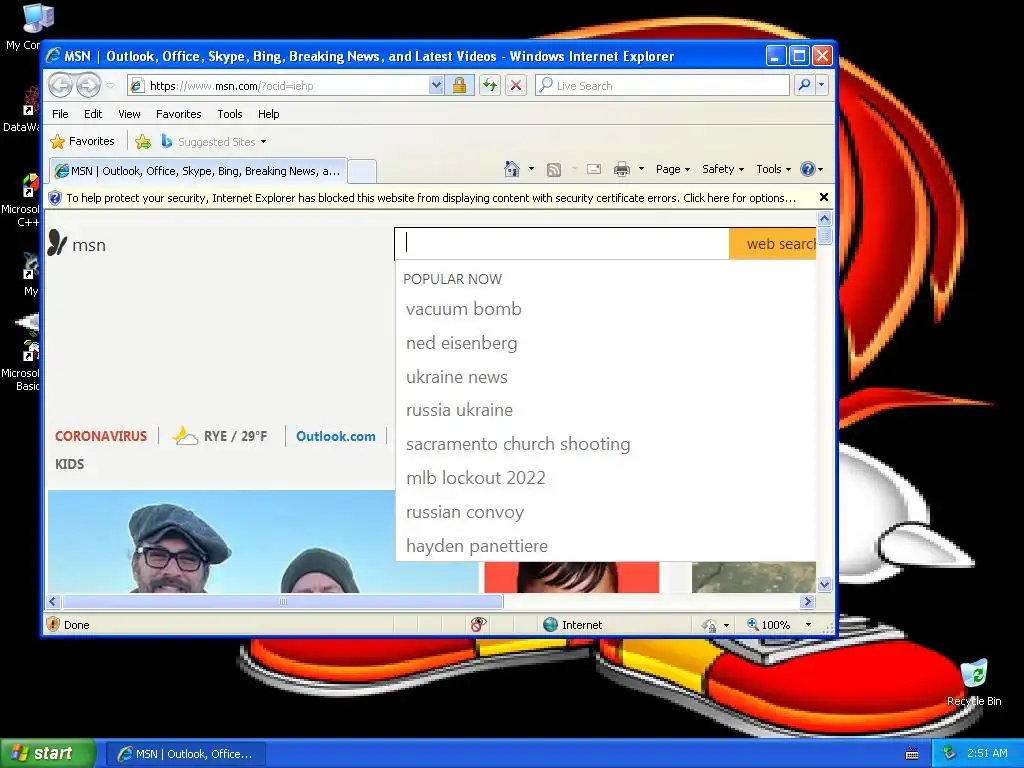Select sacramento church shooting suggestion
The height and width of the screenshot is (768, 1024).
point(518,444)
